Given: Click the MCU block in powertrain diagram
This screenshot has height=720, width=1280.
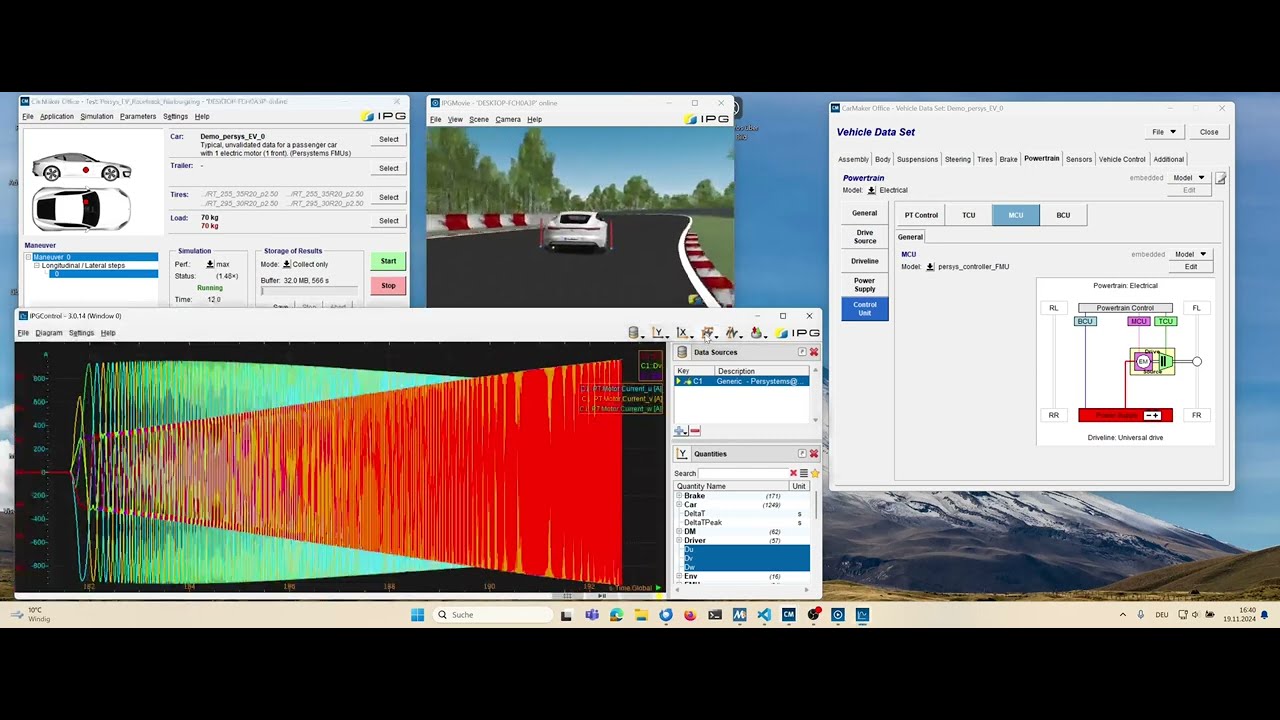Looking at the screenshot, I should tap(1138, 321).
